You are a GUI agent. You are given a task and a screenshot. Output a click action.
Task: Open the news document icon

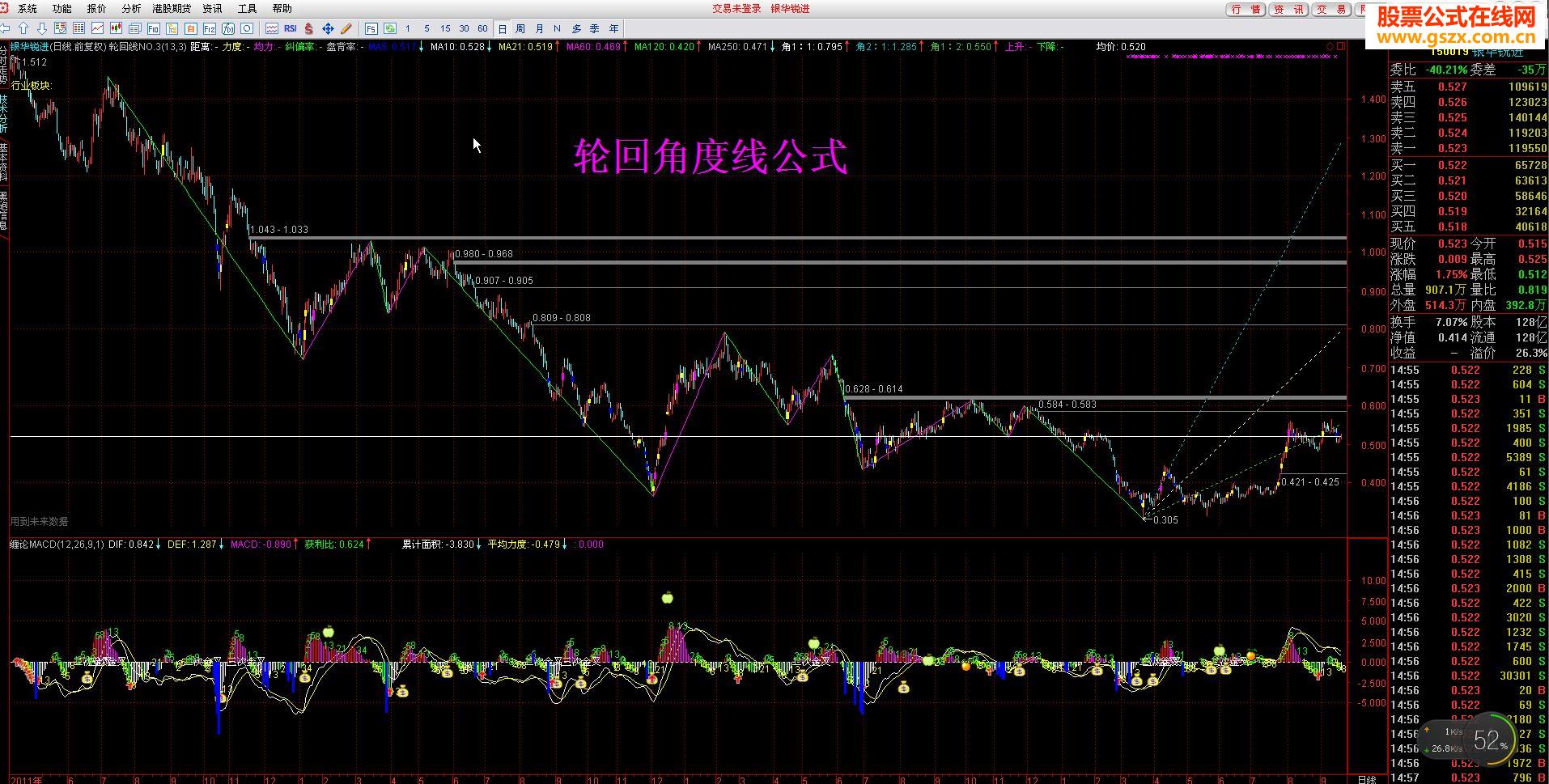tap(134, 28)
